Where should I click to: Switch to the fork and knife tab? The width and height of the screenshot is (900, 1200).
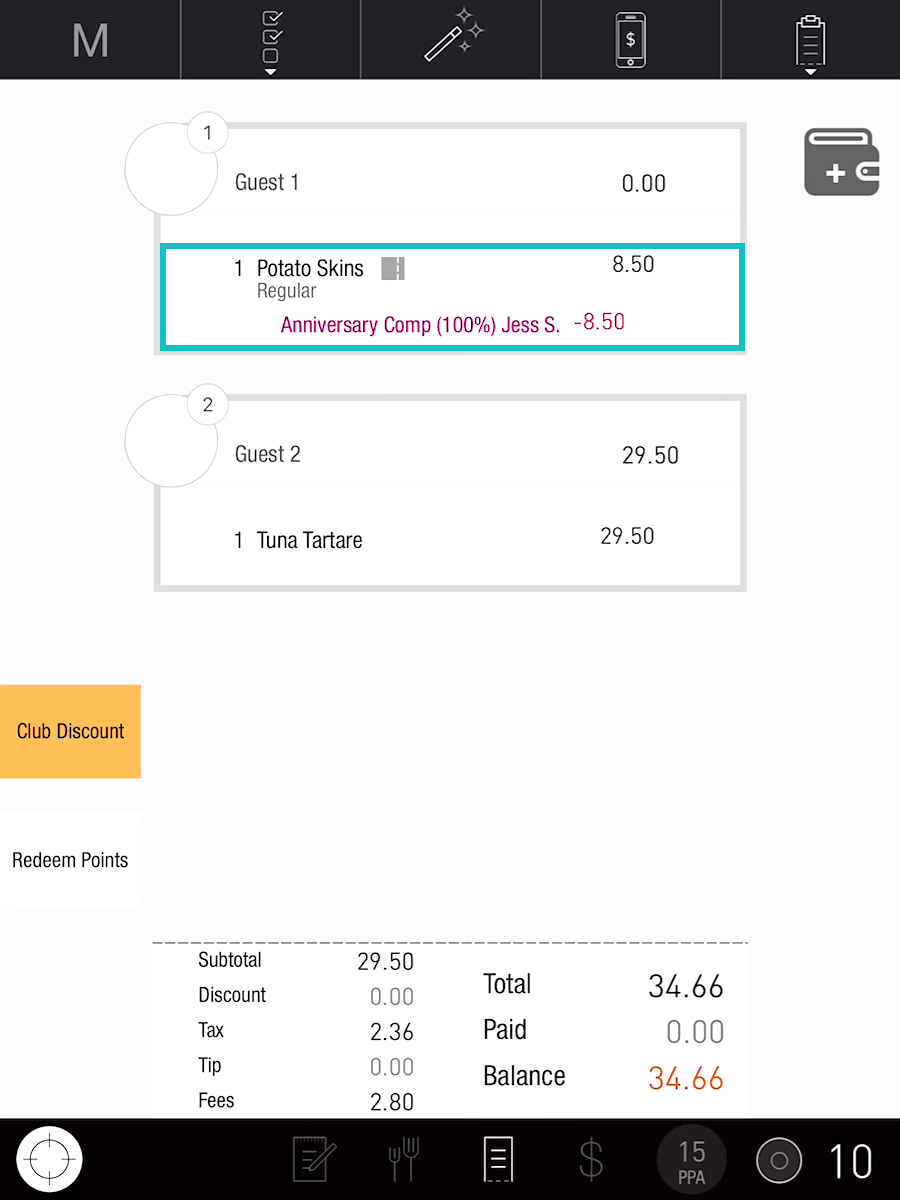[403, 1160]
